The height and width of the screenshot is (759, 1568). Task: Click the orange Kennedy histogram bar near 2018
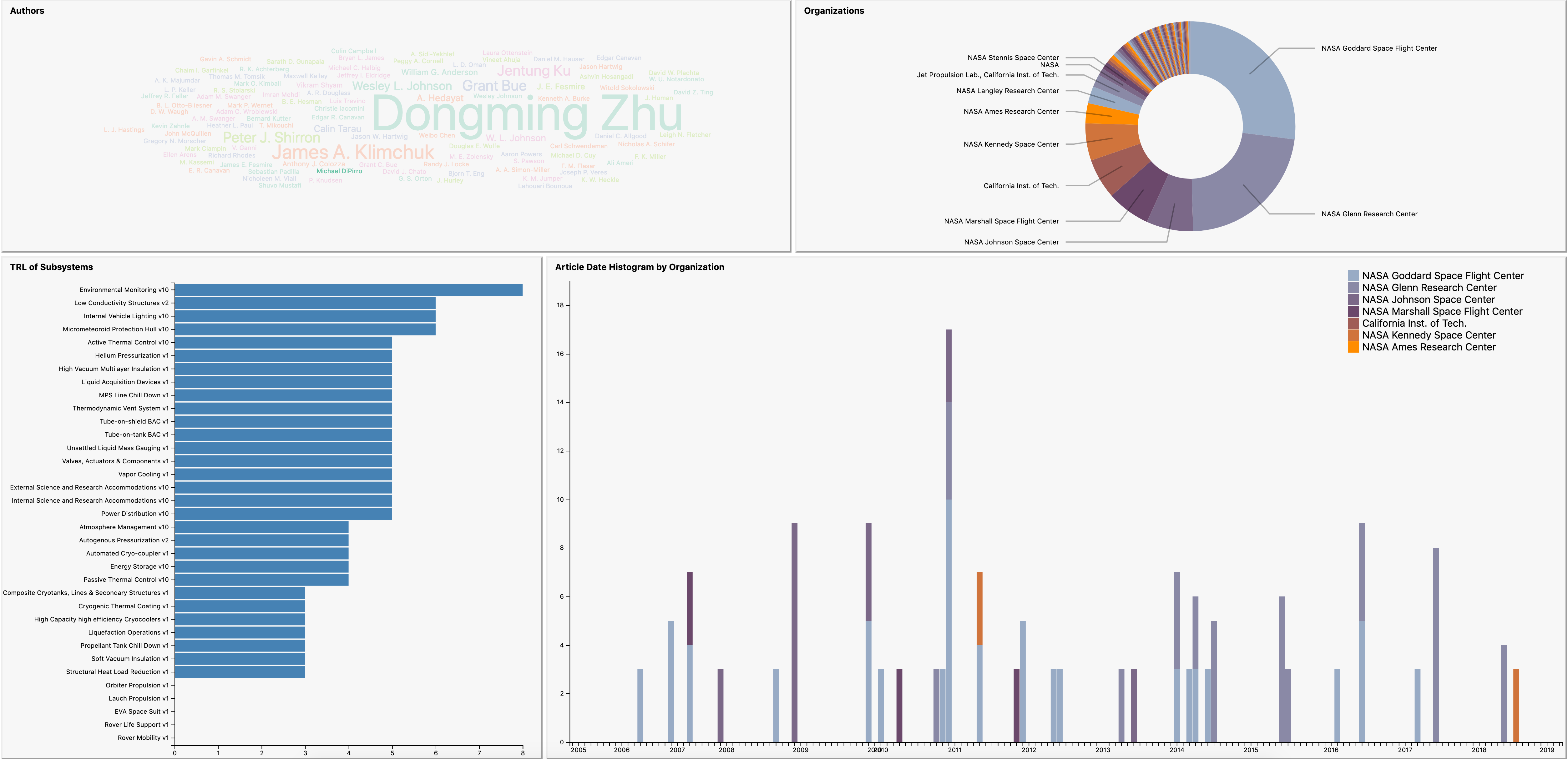pyautogui.click(x=1516, y=706)
